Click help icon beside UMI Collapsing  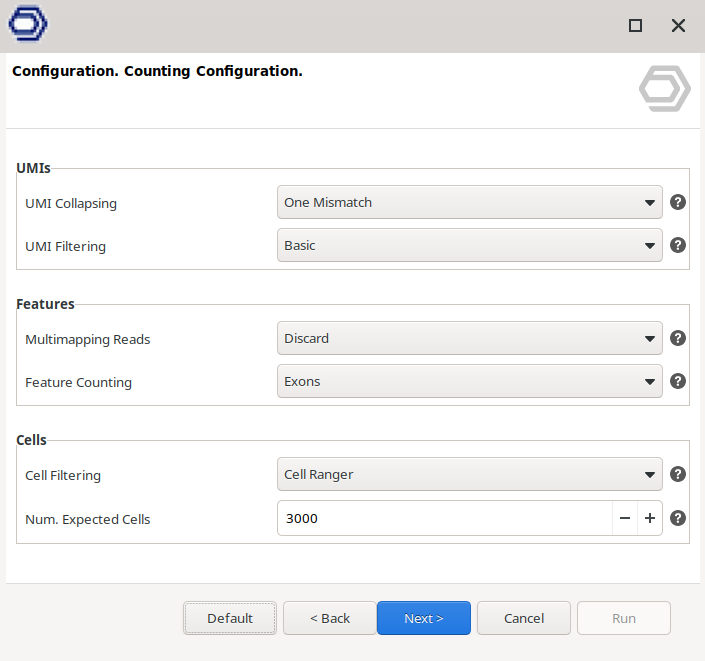point(677,202)
